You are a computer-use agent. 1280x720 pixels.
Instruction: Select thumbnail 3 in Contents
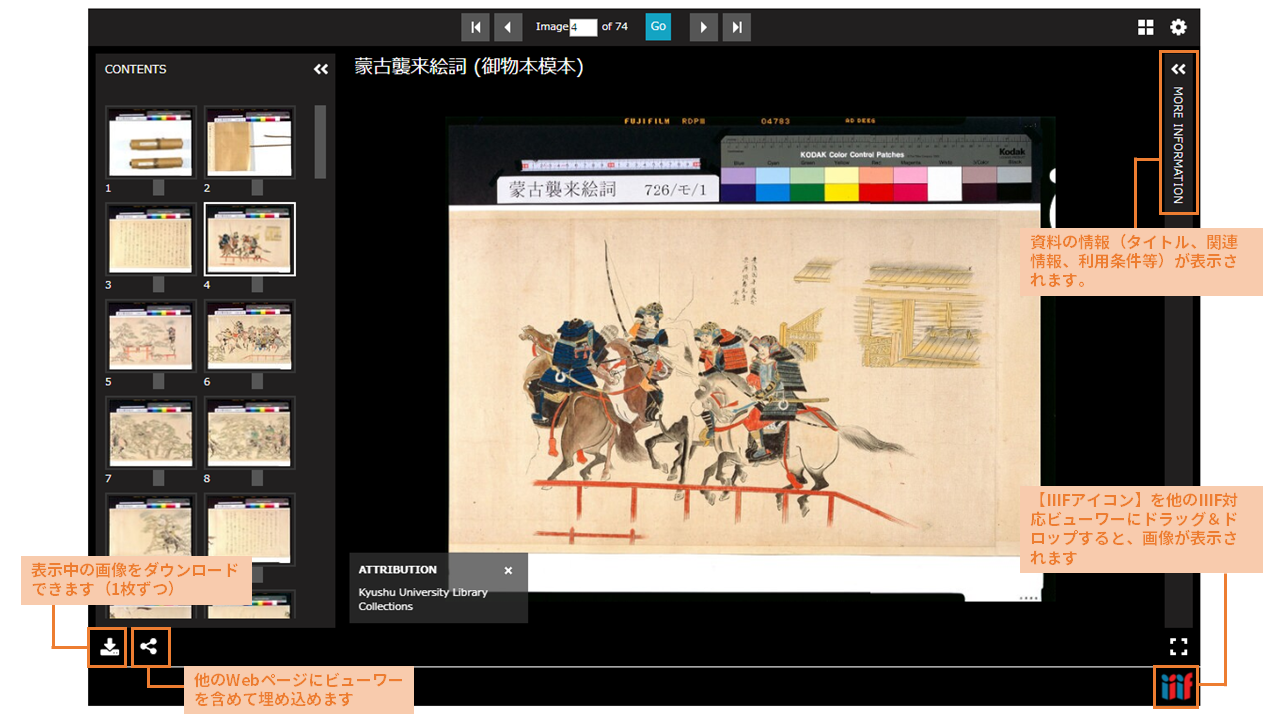point(150,239)
